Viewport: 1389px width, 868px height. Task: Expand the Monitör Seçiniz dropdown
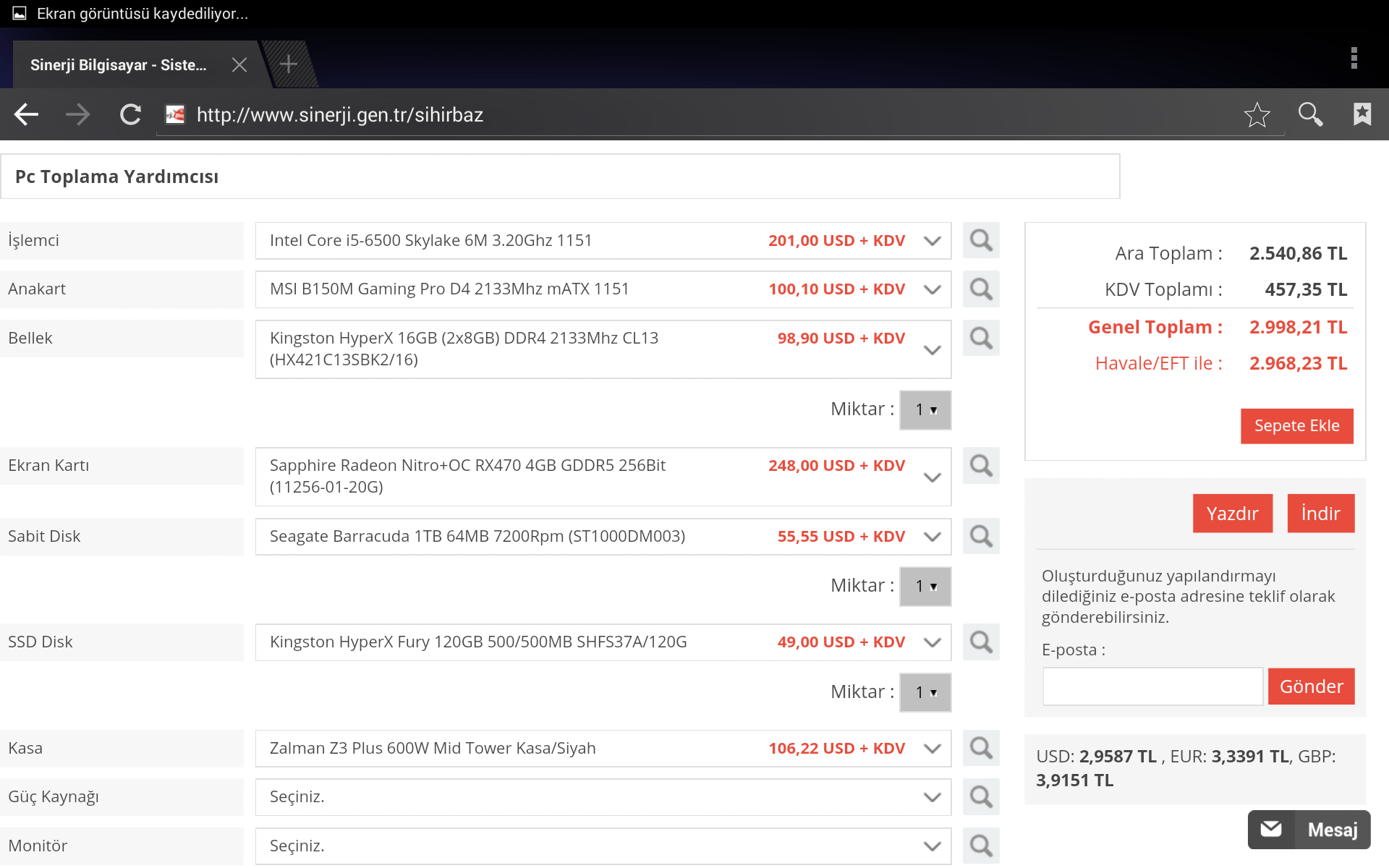(602, 846)
